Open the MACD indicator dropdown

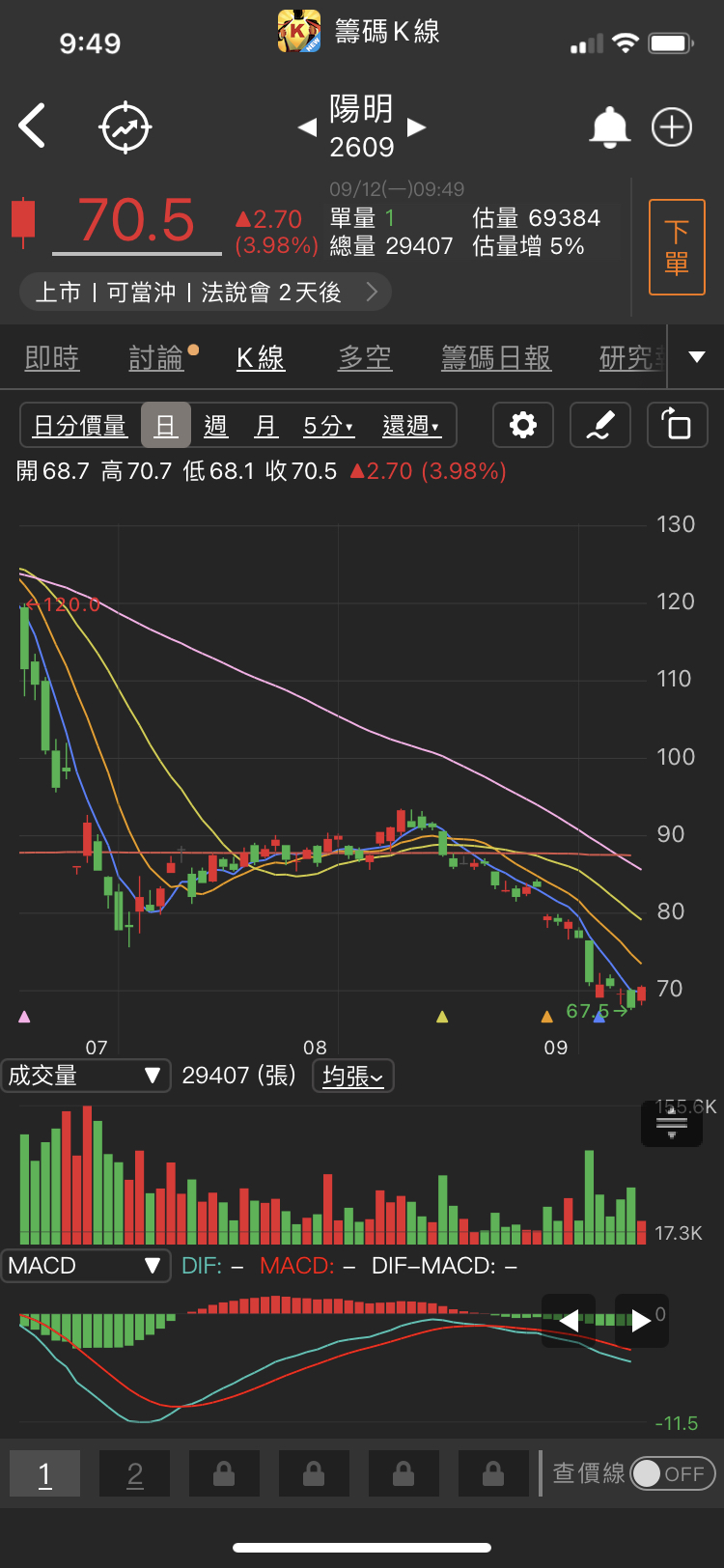tap(85, 1266)
